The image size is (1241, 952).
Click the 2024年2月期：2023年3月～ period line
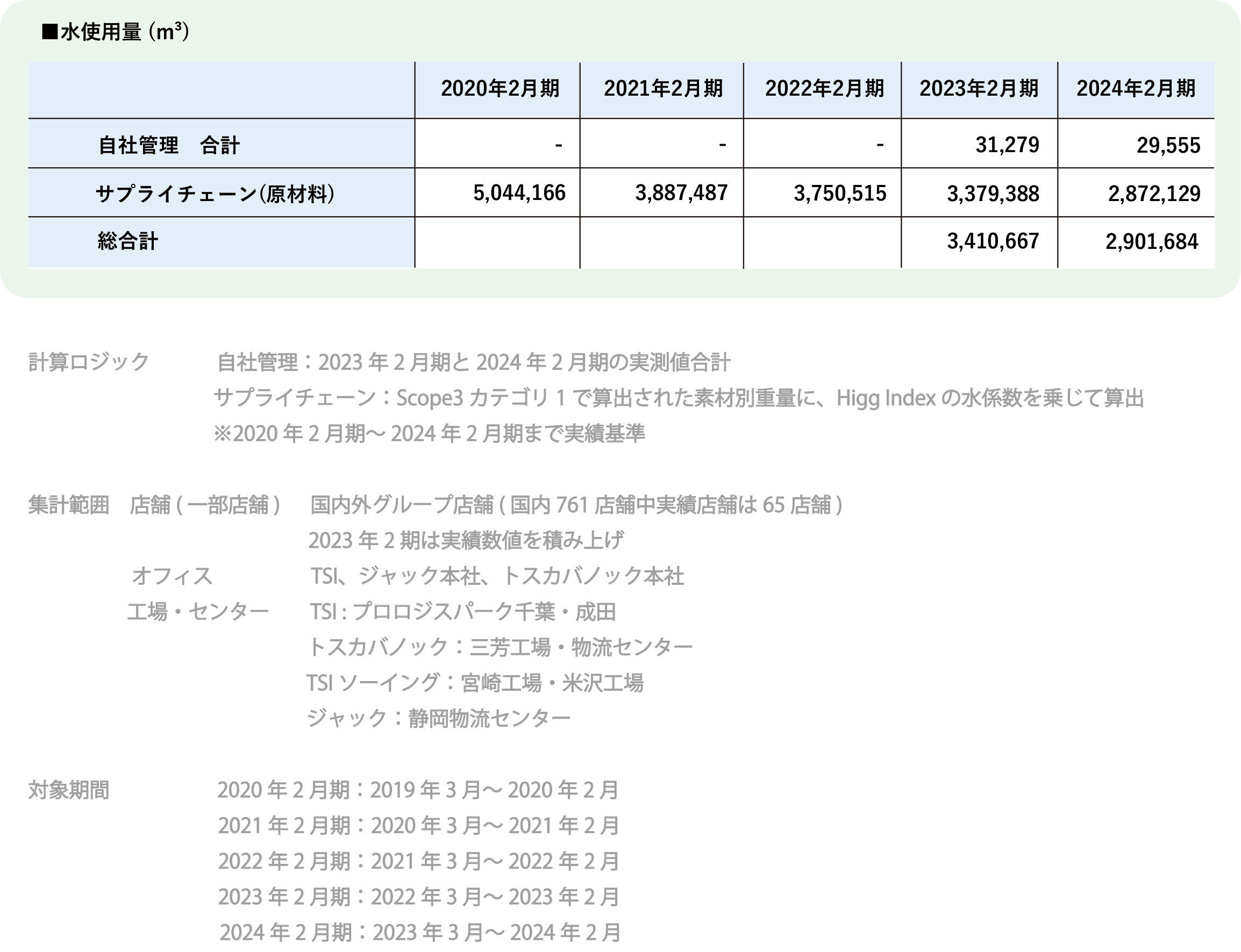click(420, 932)
